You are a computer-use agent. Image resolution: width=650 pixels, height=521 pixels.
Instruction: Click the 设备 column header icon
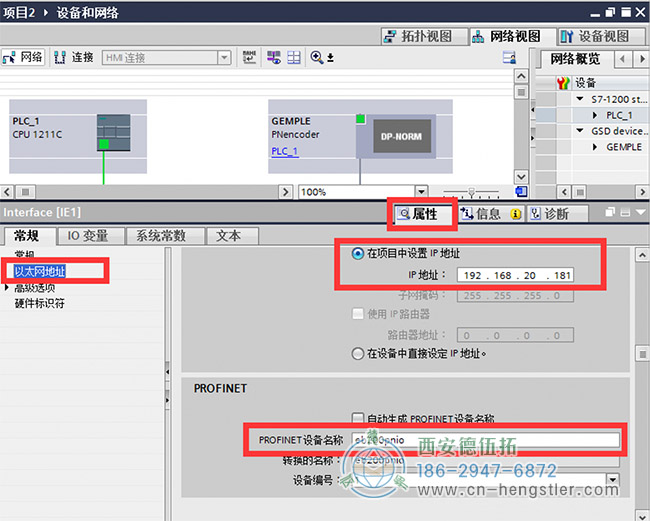click(563, 83)
